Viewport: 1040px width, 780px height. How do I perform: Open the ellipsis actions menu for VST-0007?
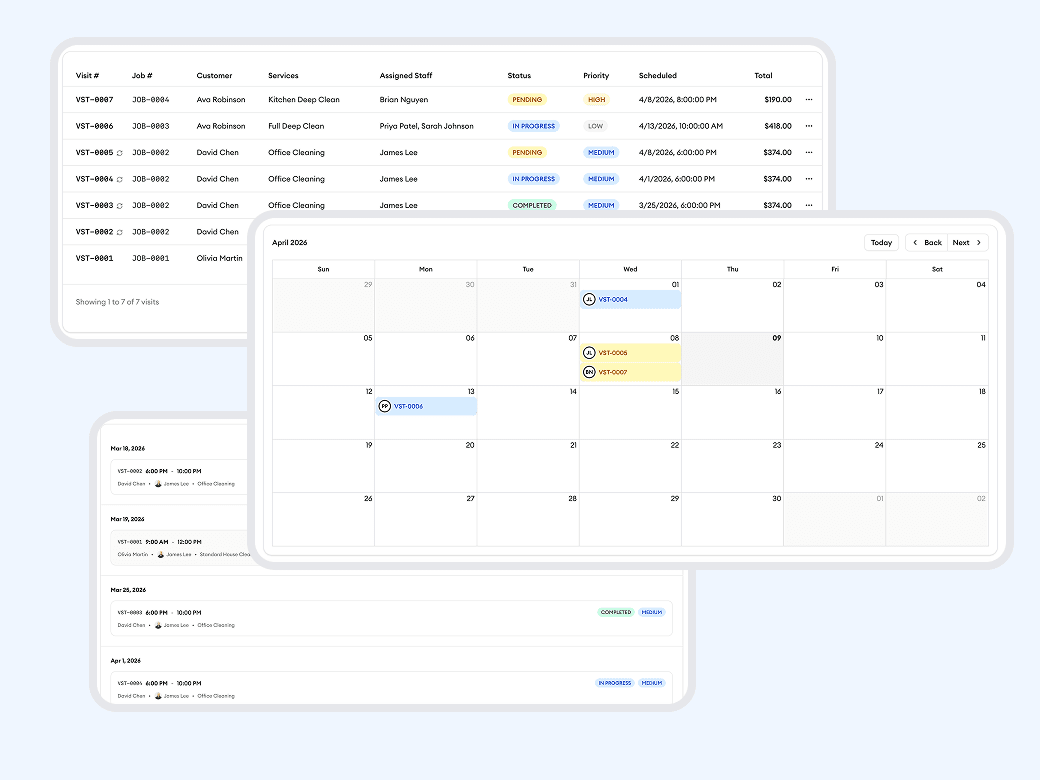point(808,99)
